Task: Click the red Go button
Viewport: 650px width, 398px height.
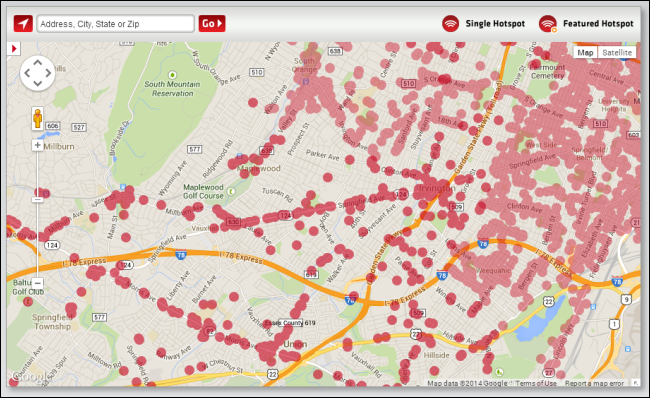Action: (x=212, y=24)
